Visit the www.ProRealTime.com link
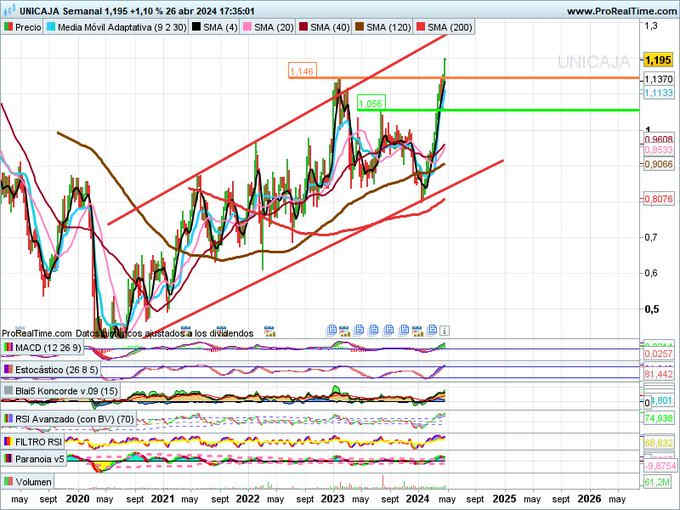Viewport: 680px width, 510px height. [x=623, y=11]
